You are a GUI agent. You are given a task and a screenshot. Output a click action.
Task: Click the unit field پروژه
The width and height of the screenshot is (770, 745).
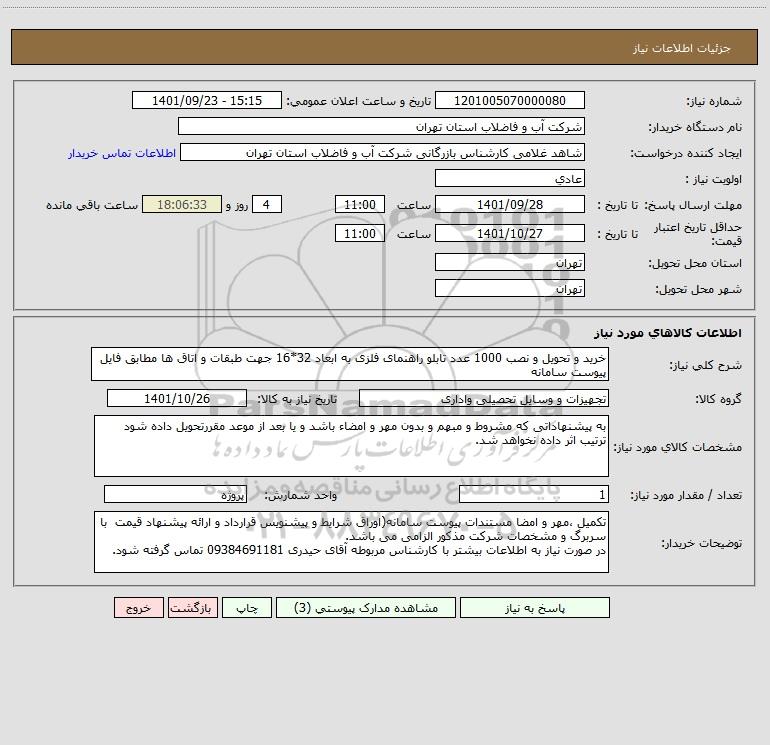[x=175, y=495]
